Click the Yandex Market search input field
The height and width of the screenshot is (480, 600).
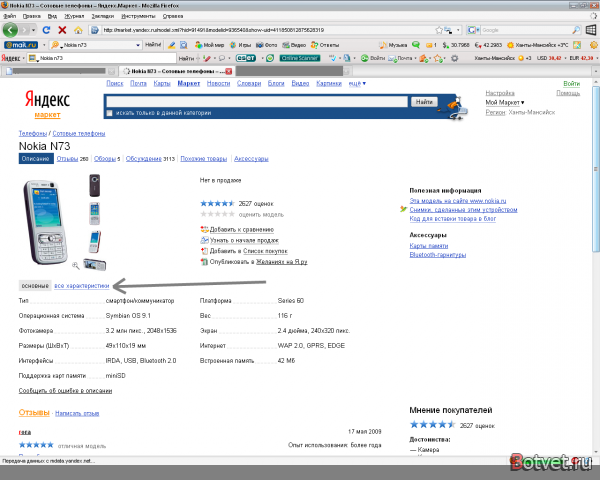257,102
